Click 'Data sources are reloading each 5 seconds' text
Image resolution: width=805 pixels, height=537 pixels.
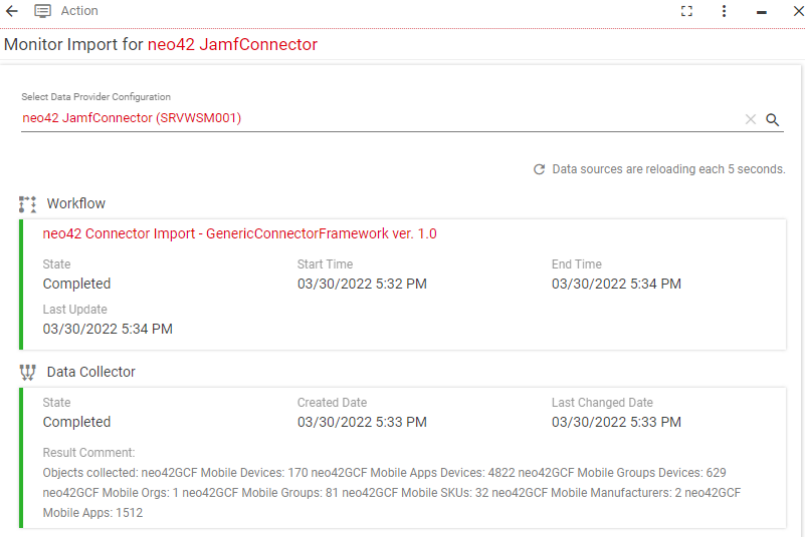point(668,169)
